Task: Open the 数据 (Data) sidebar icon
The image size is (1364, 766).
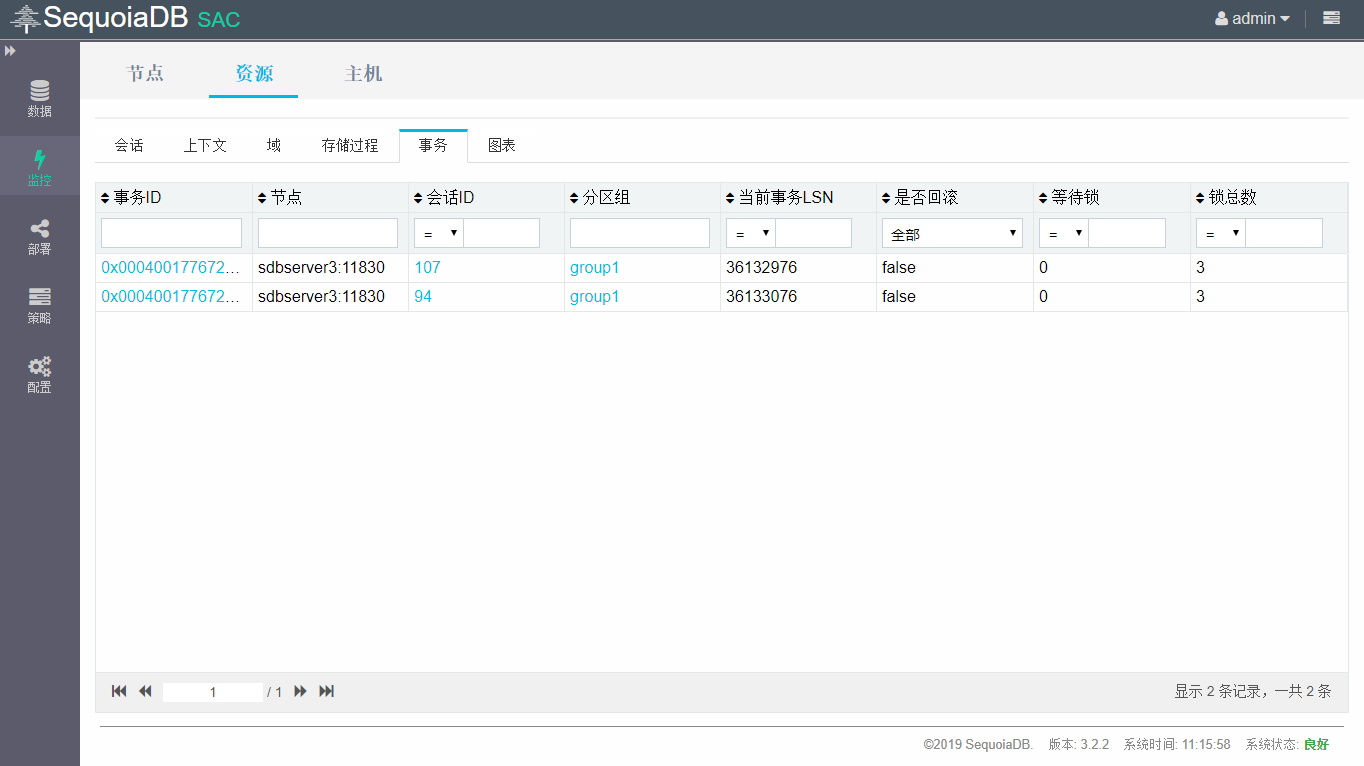Action: (x=39, y=98)
